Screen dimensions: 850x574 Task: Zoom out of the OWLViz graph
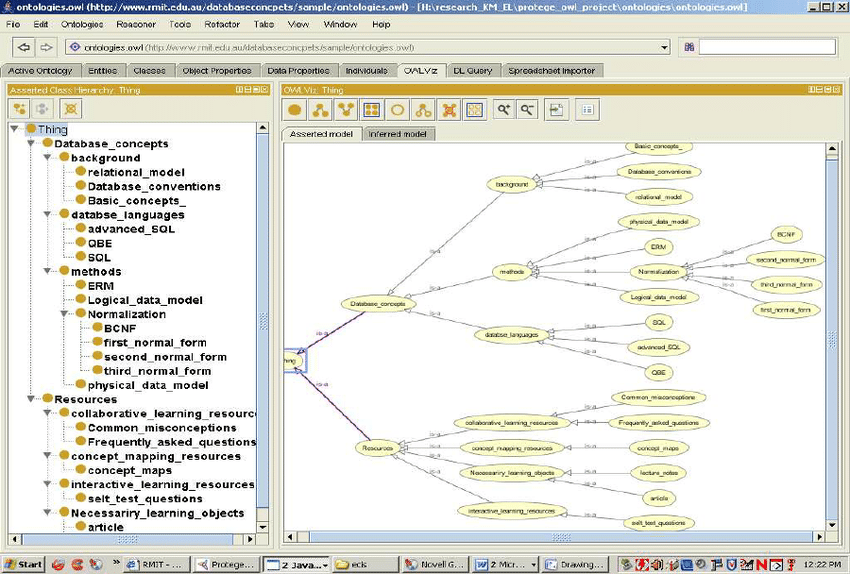pyautogui.click(x=526, y=110)
